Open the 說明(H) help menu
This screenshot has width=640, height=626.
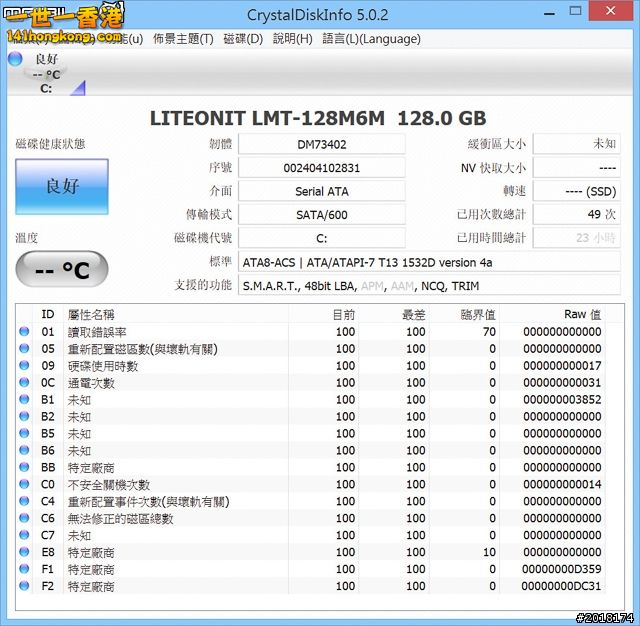pos(293,39)
